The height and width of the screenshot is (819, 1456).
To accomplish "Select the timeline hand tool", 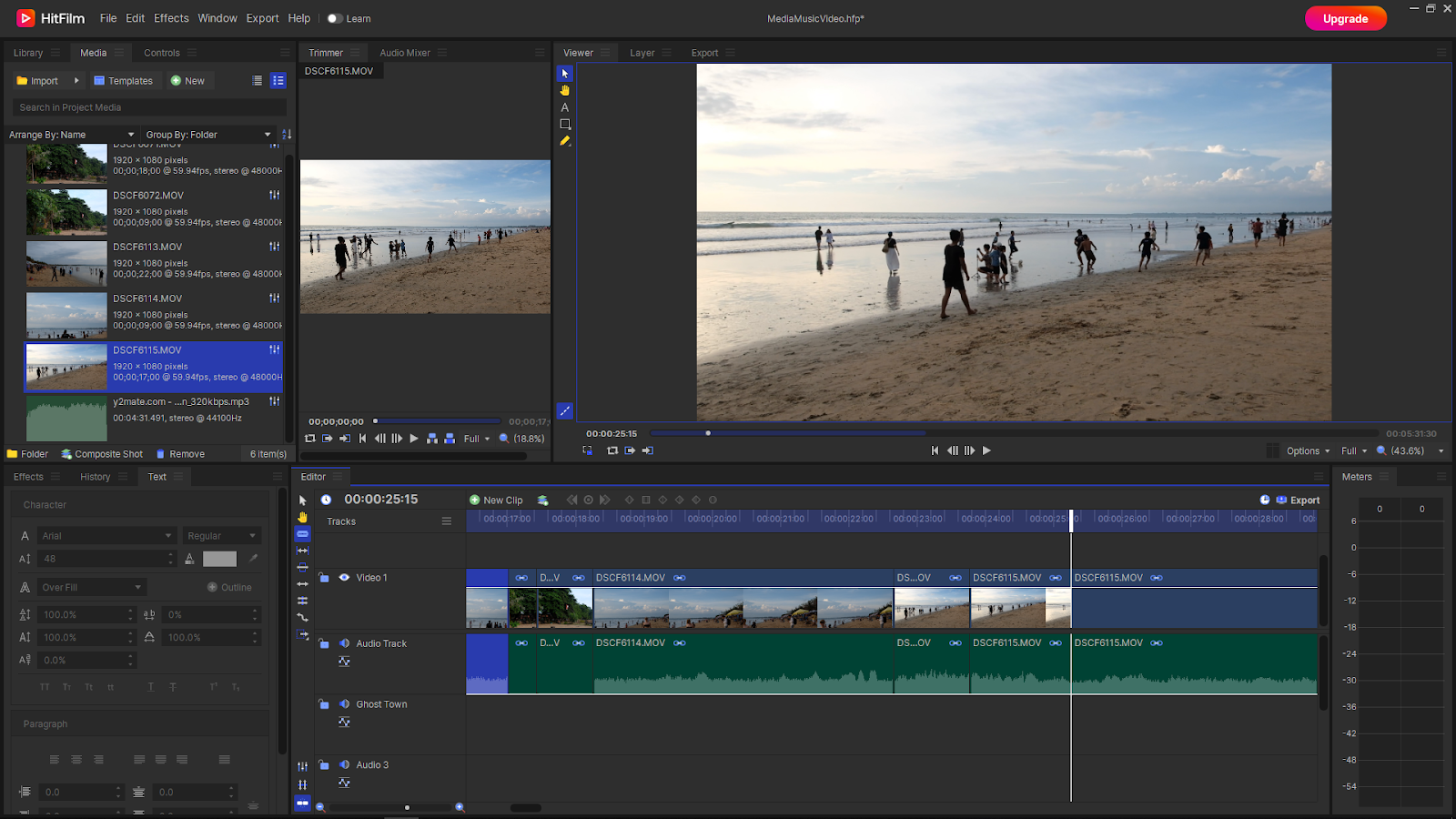I will tap(303, 517).
